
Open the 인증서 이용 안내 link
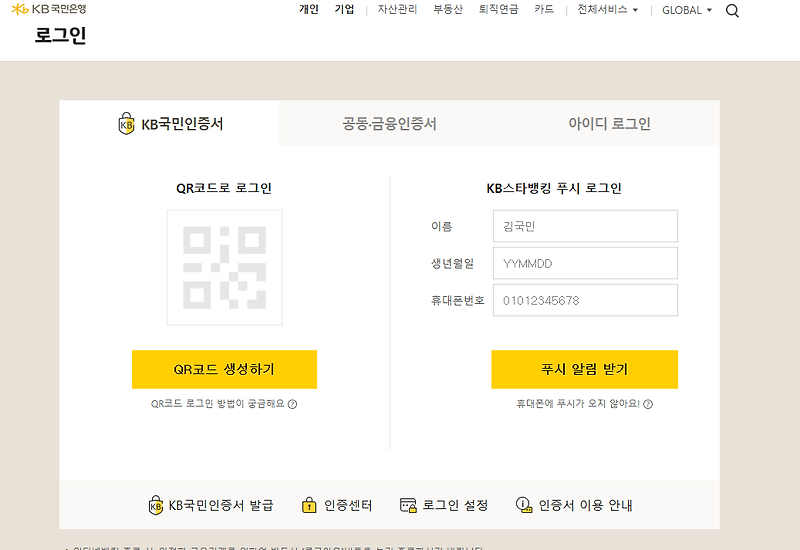[x=574, y=505]
